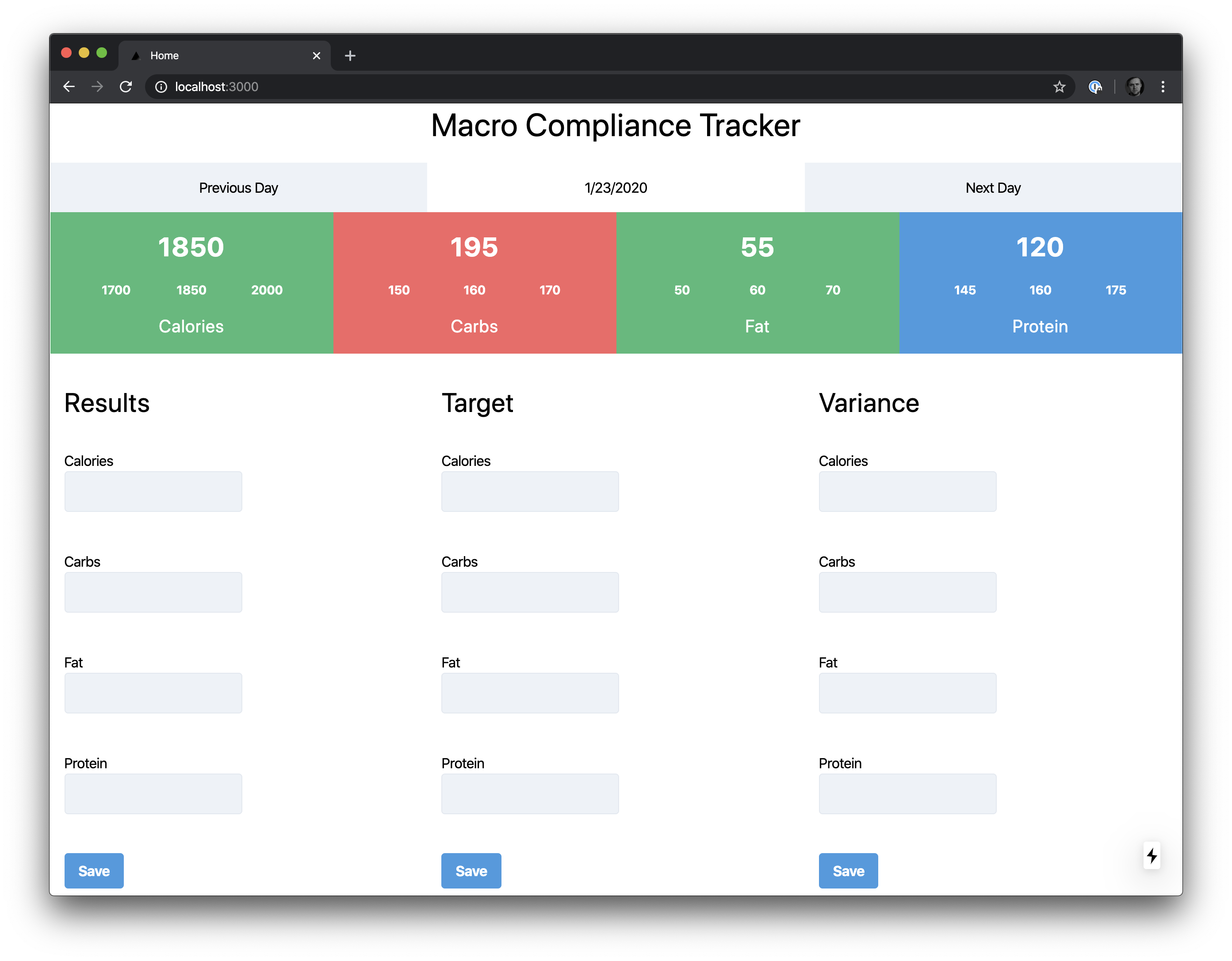Navigate to the Previous Day
The height and width of the screenshot is (961, 1232).
pos(239,188)
